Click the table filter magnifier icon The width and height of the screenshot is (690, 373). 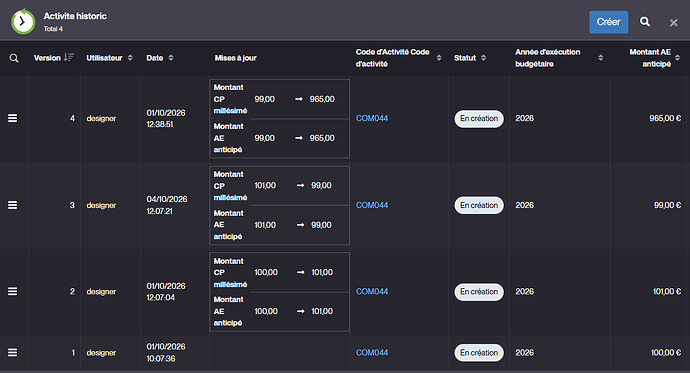[x=14, y=58]
